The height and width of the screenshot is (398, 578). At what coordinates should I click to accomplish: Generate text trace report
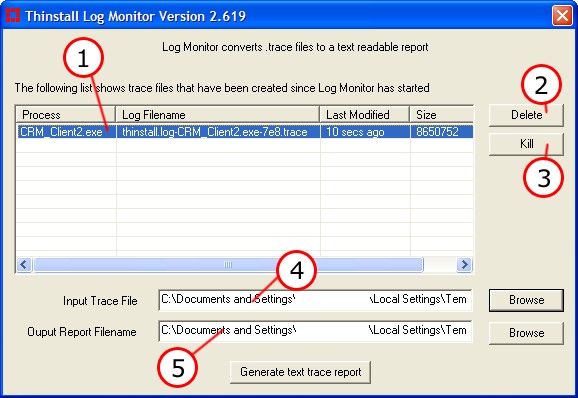300,372
